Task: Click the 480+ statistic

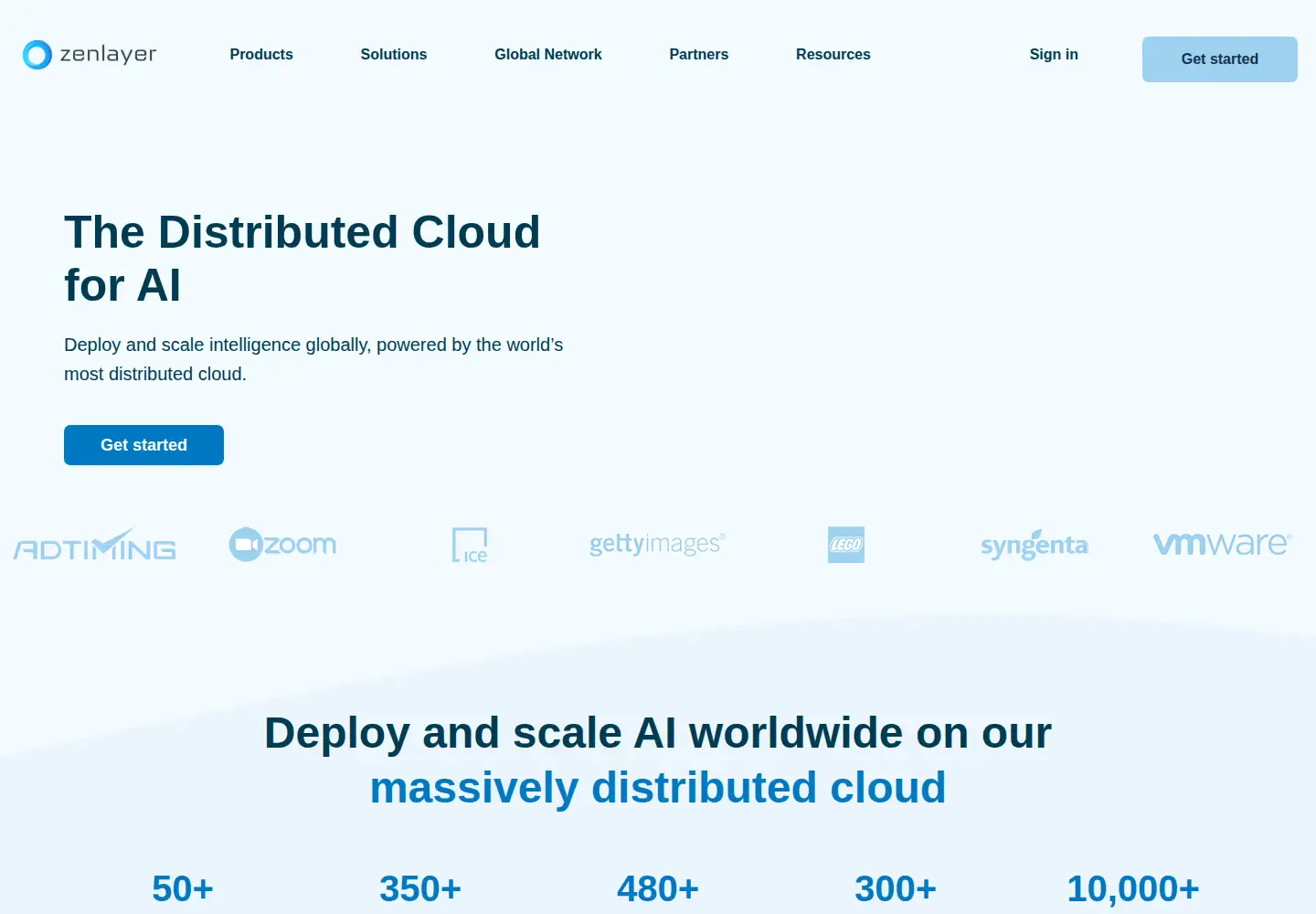Action: click(658, 888)
